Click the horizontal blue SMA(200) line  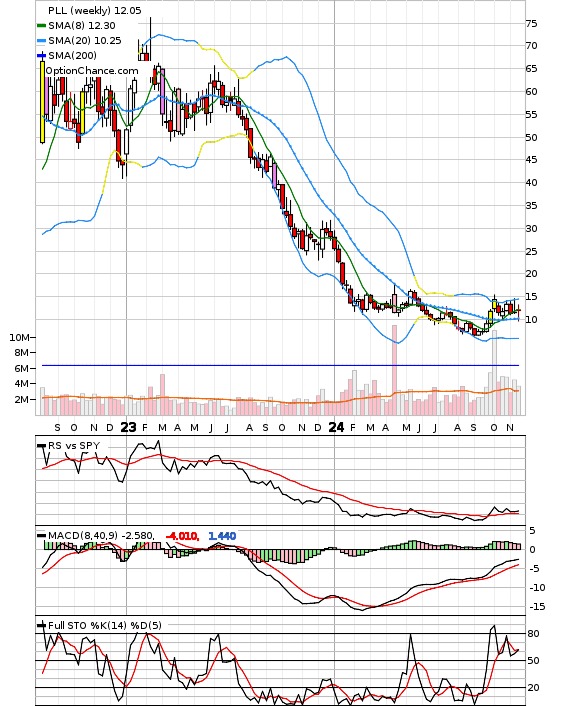(280, 365)
